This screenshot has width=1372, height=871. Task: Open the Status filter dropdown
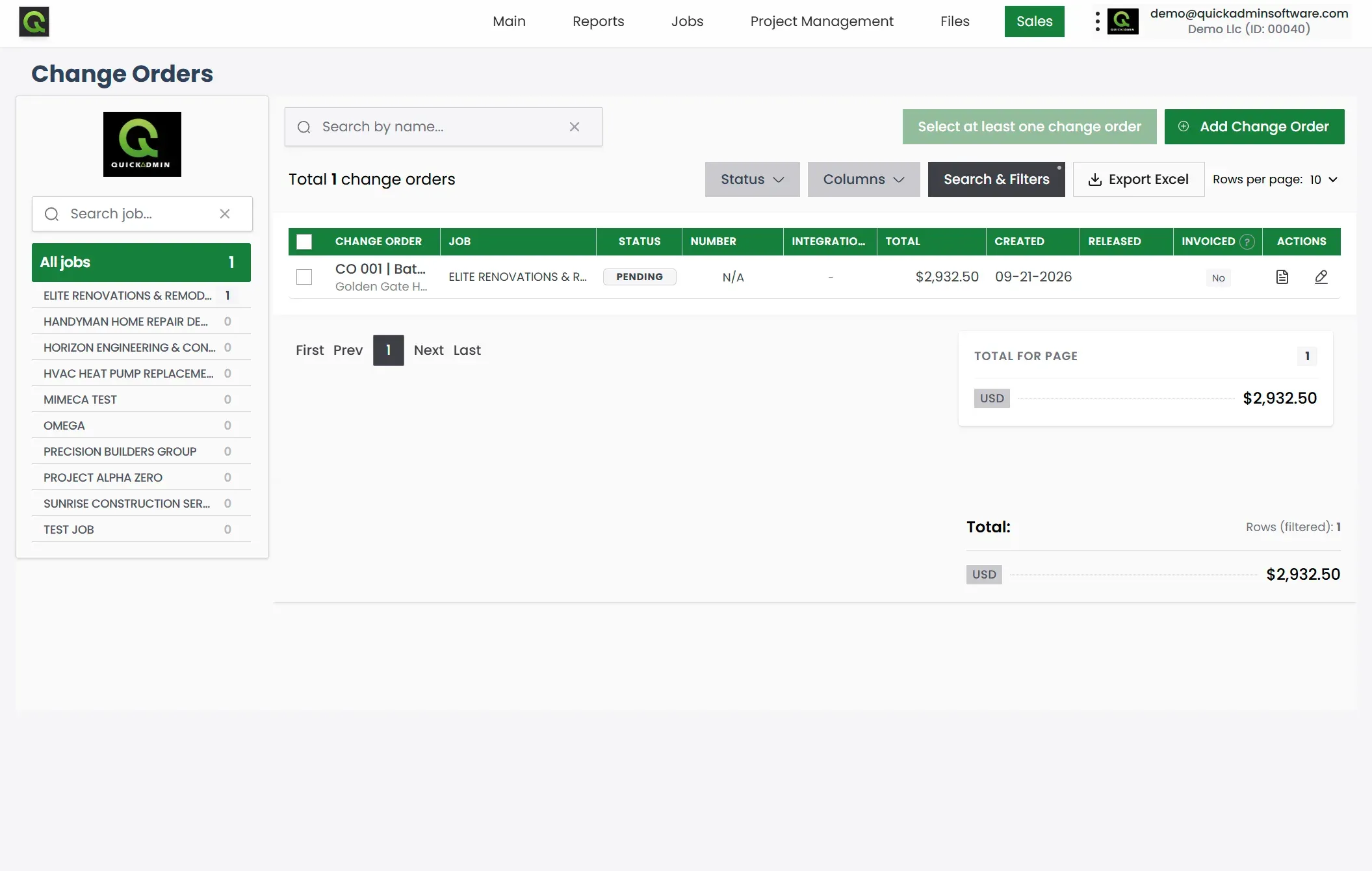tap(753, 179)
